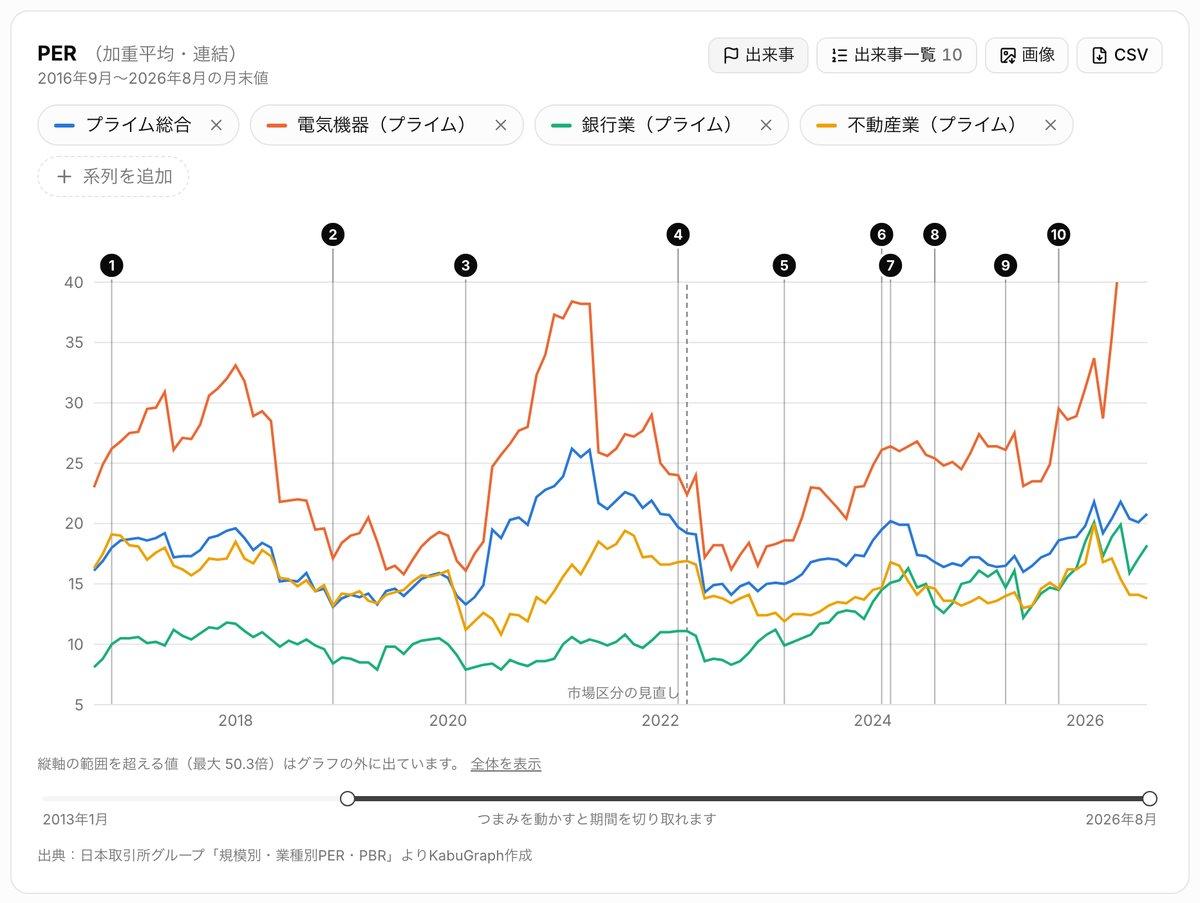Click the 2013年1月 range start label
The height and width of the screenshot is (903, 1200).
pos(75,819)
